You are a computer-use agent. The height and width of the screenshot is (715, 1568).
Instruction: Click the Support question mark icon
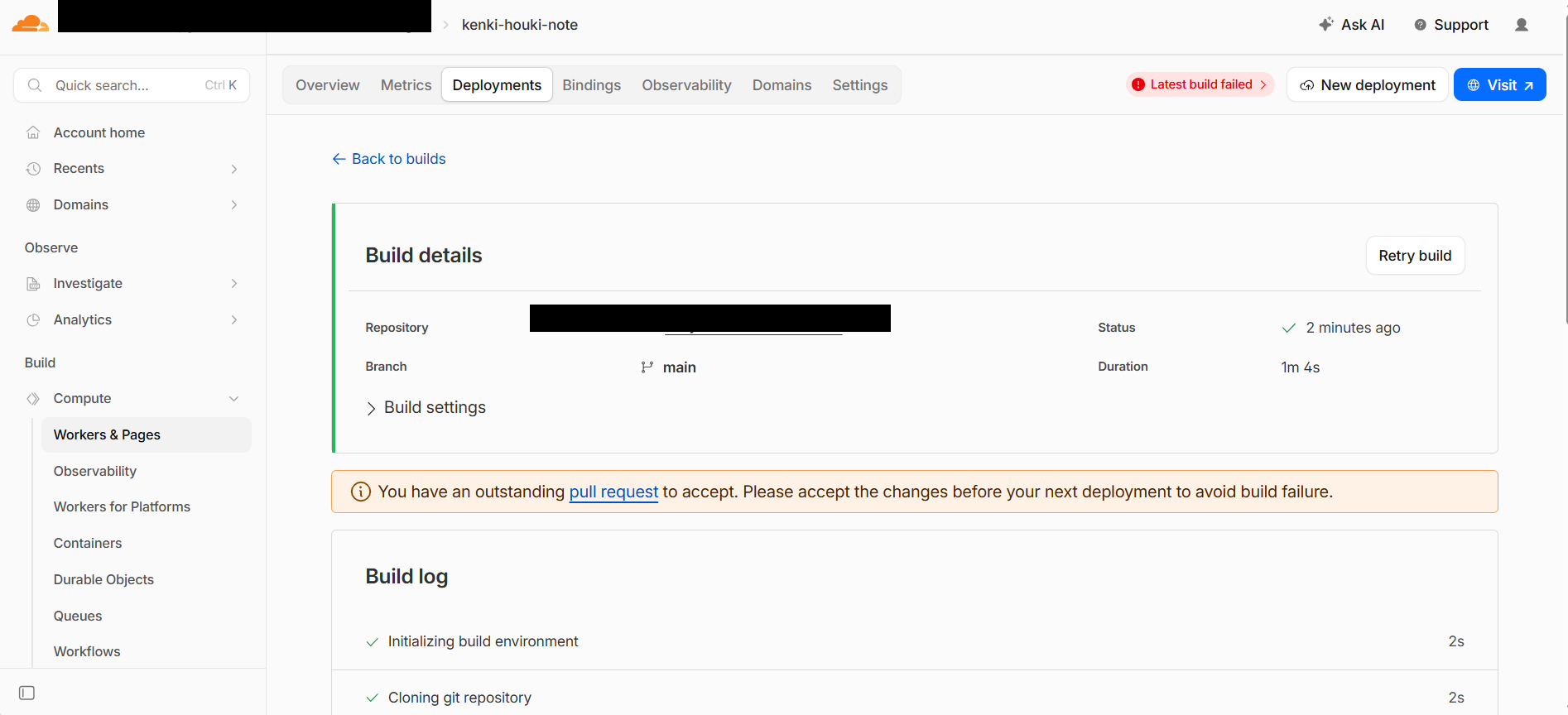(x=1421, y=25)
